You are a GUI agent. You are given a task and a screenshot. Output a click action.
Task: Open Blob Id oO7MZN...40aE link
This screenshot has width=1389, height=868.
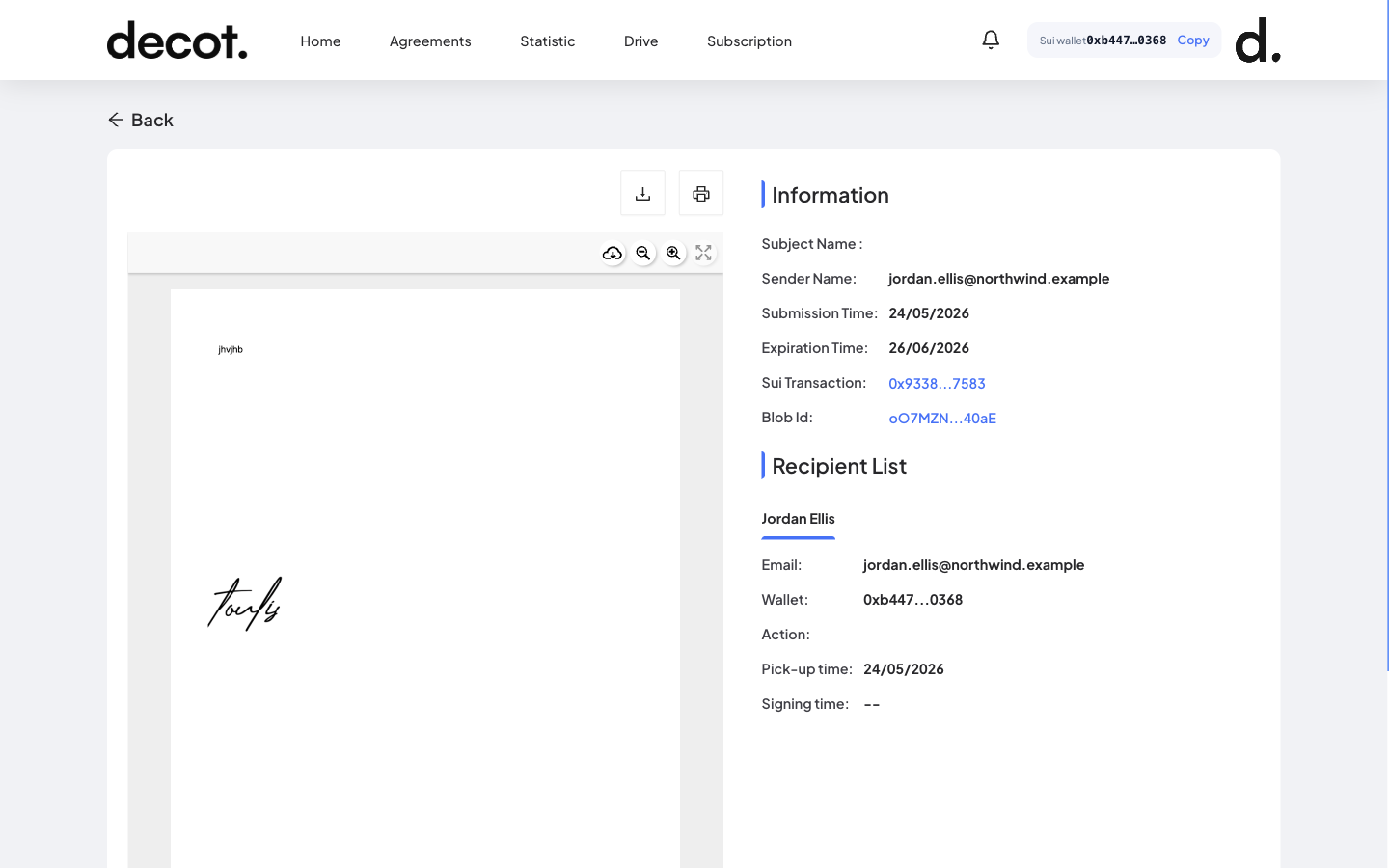(x=942, y=418)
